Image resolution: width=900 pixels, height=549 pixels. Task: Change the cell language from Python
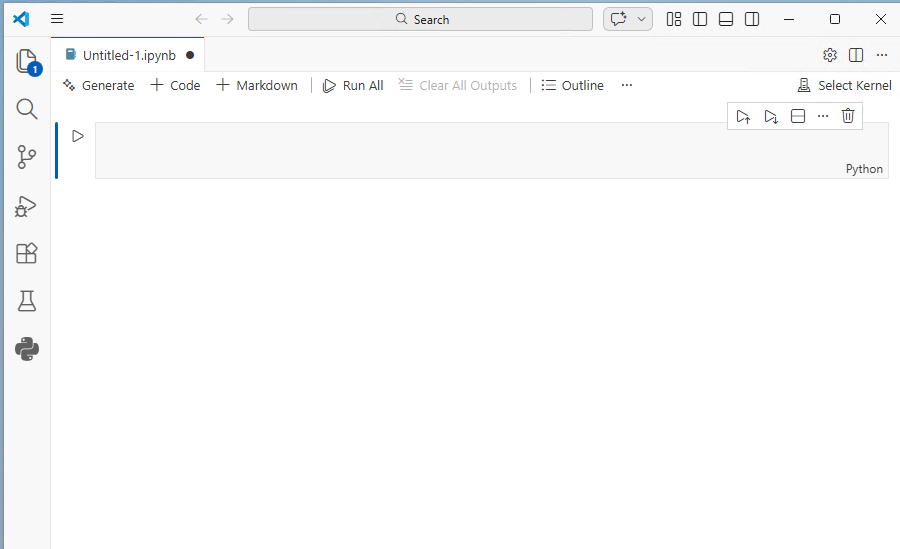tap(864, 169)
